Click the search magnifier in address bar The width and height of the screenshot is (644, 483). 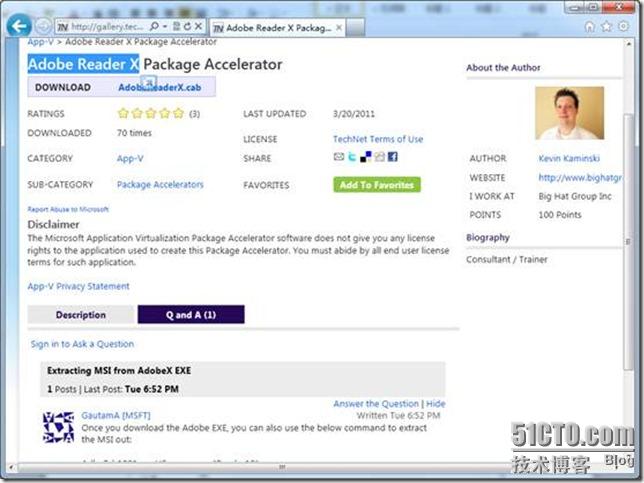coord(154,27)
